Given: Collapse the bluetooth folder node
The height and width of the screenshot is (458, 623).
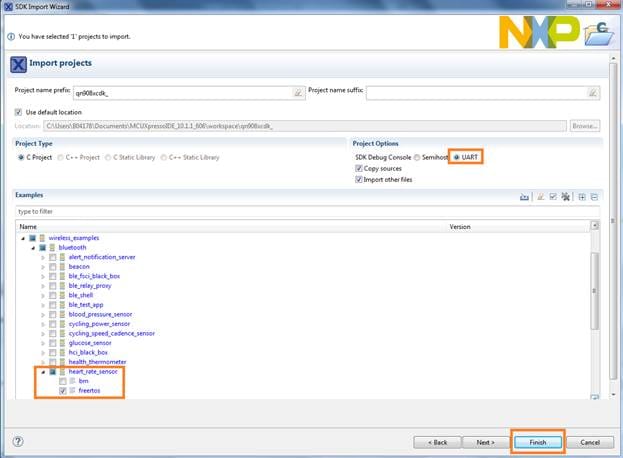Looking at the screenshot, I should tap(32, 247).
